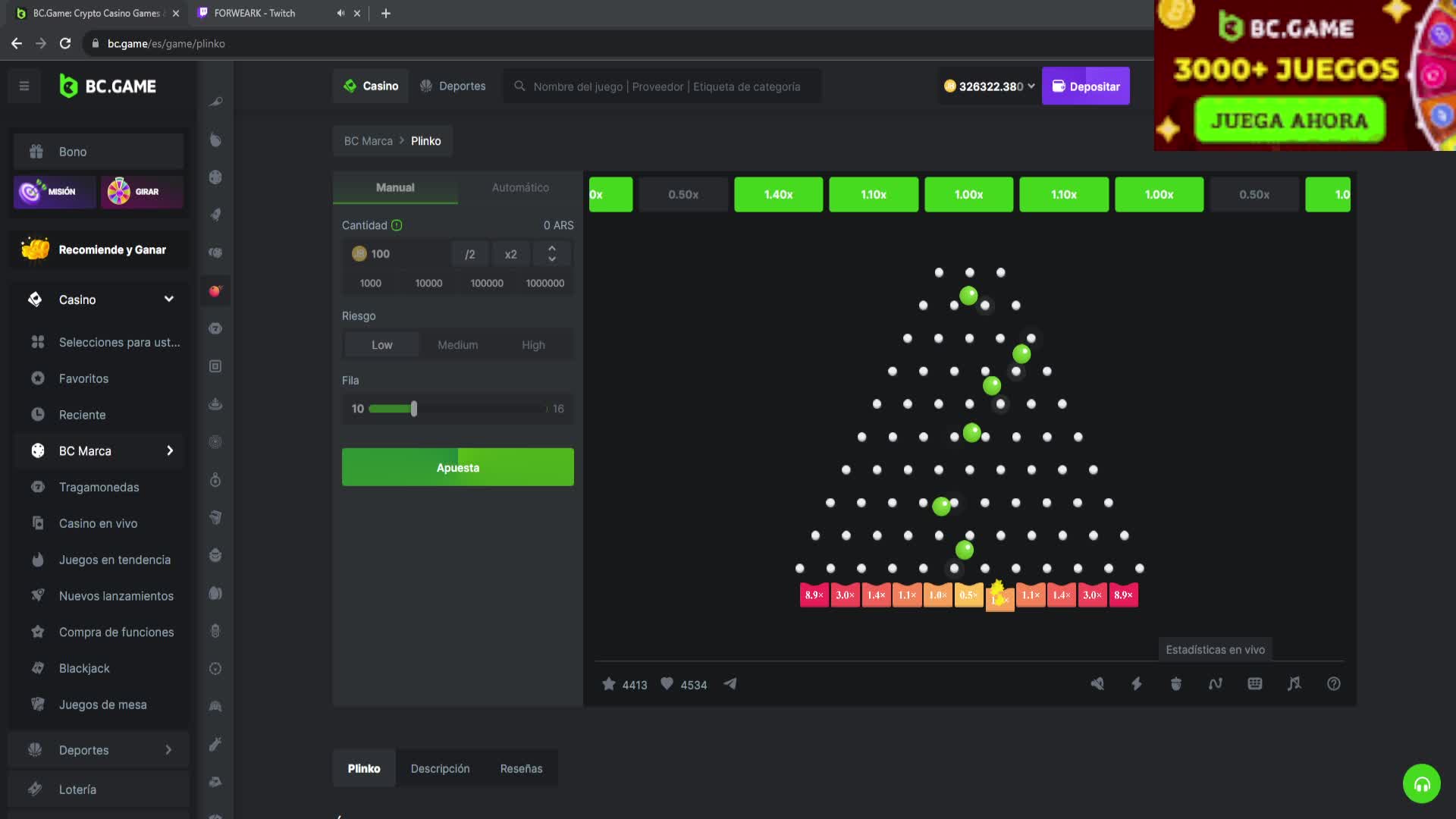Click the Compra de funciones icon
This screenshot has height=819, width=1456.
point(38,632)
